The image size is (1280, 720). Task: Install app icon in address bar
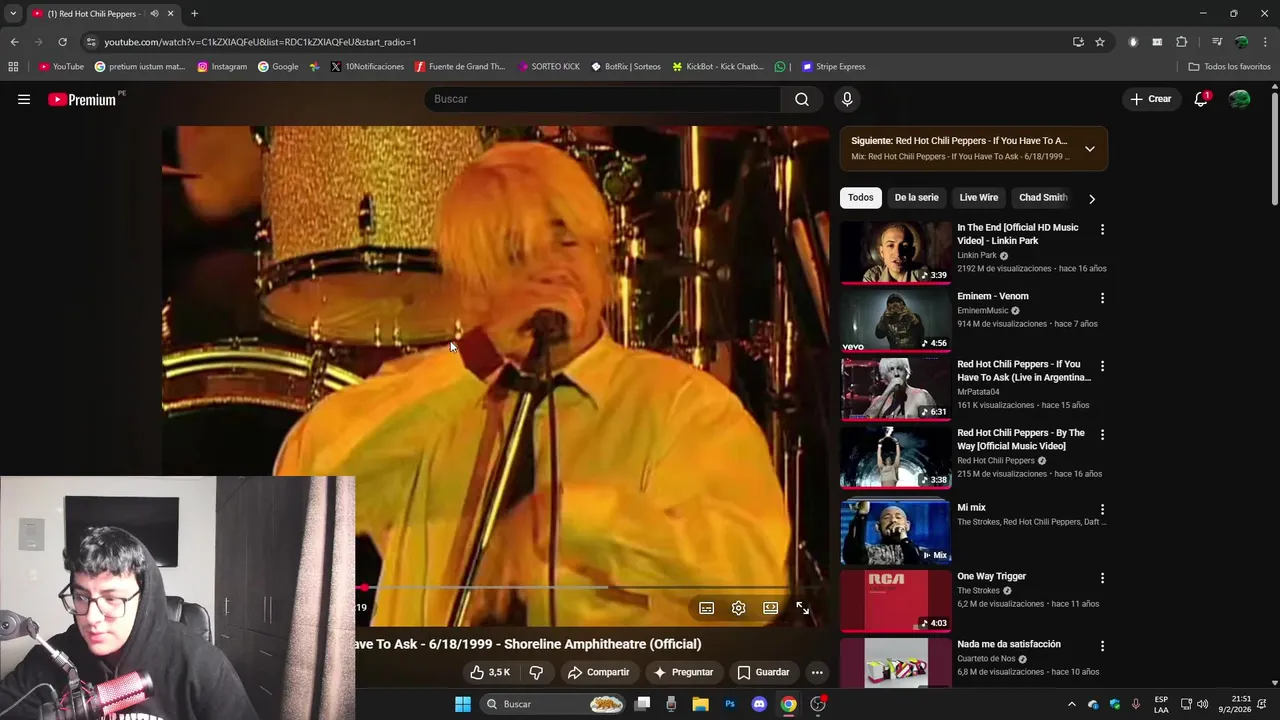pyautogui.click(x=1078, y=42)
